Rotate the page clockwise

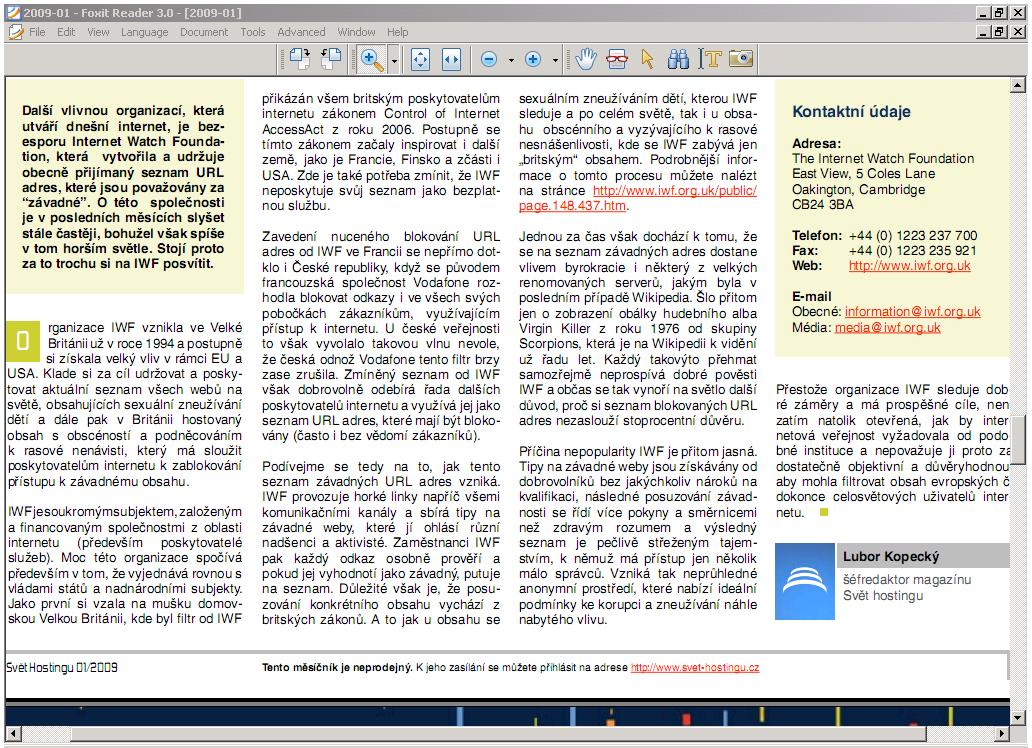coord(299,59)
